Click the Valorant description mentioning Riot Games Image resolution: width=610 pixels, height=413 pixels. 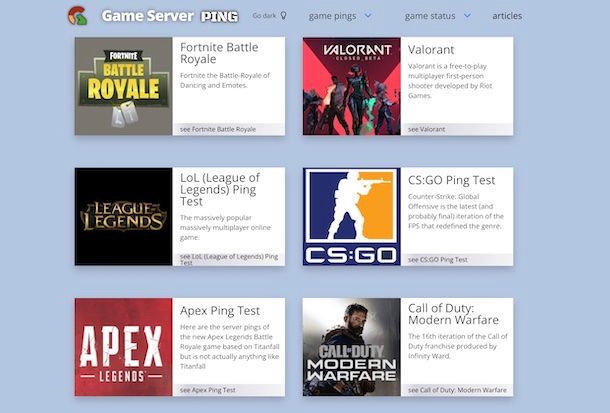[450, 80]
